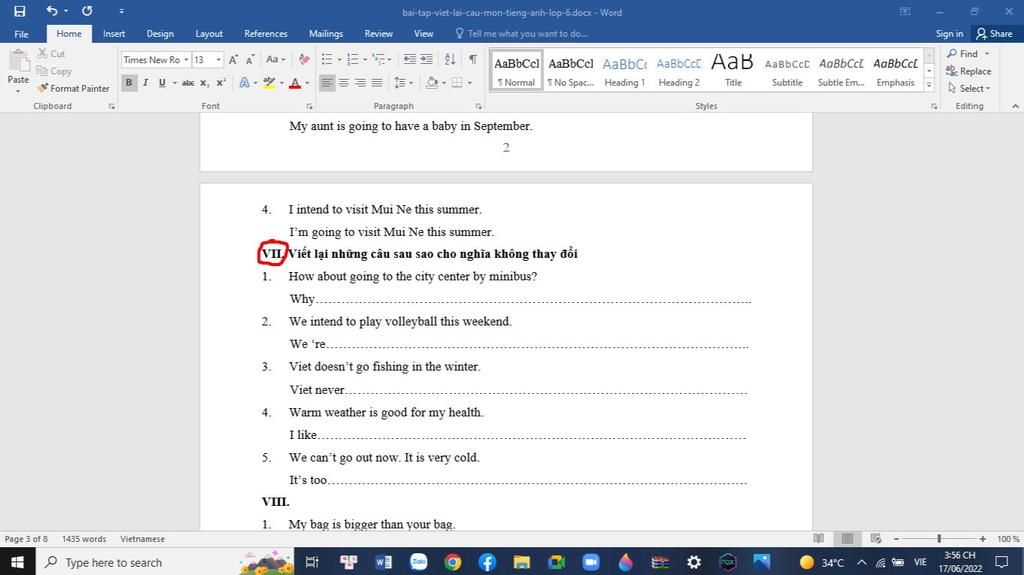This screenshot has height=575, width=1024.
Task: Toggle Italic formatting
Action: click(146, 82)
